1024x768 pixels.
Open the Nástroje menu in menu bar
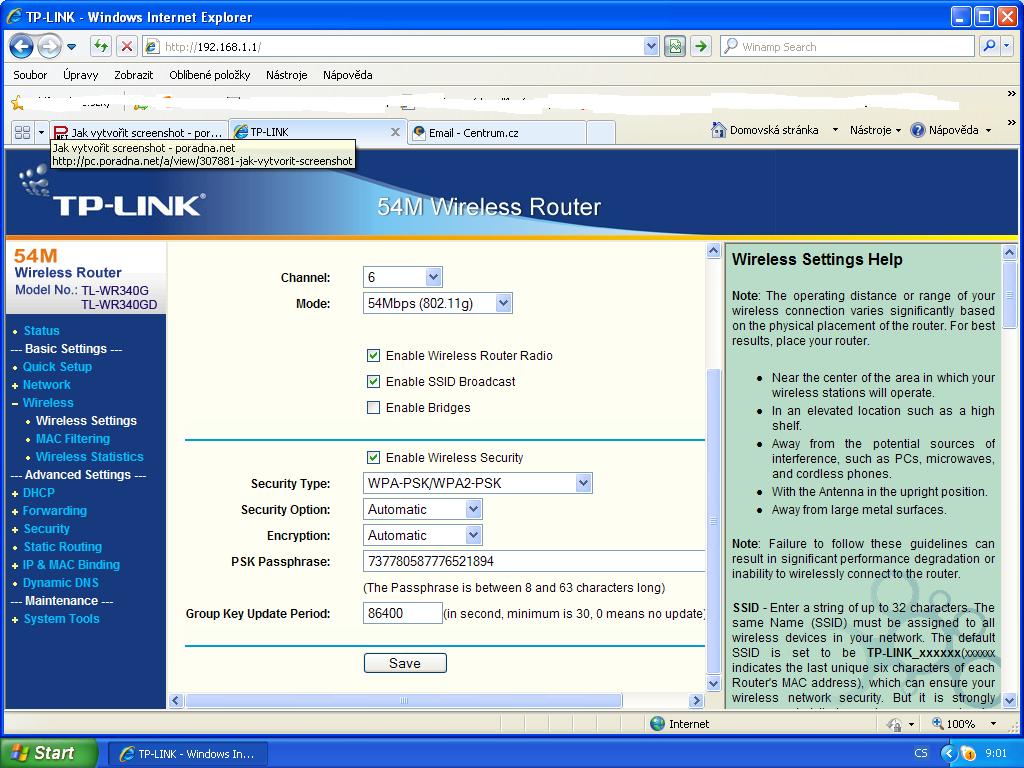click(286, 75)
